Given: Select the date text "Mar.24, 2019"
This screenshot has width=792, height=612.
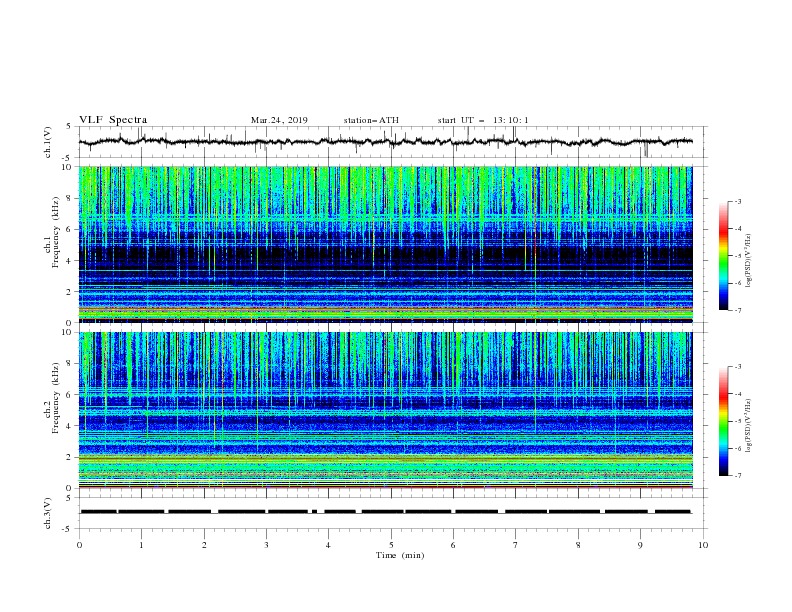Looking at the screenshot, I should [279, 120].
